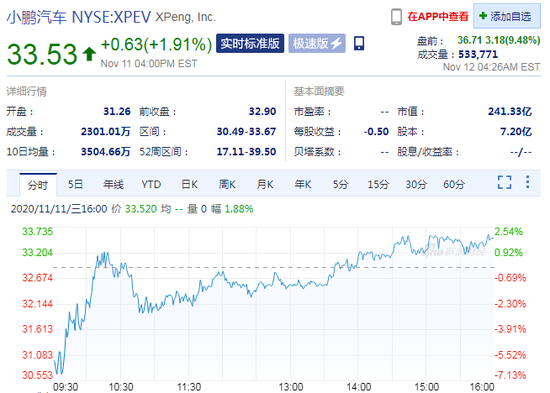
Task: Click the green plus icon in 添加自选
Action: pos(483,16)
